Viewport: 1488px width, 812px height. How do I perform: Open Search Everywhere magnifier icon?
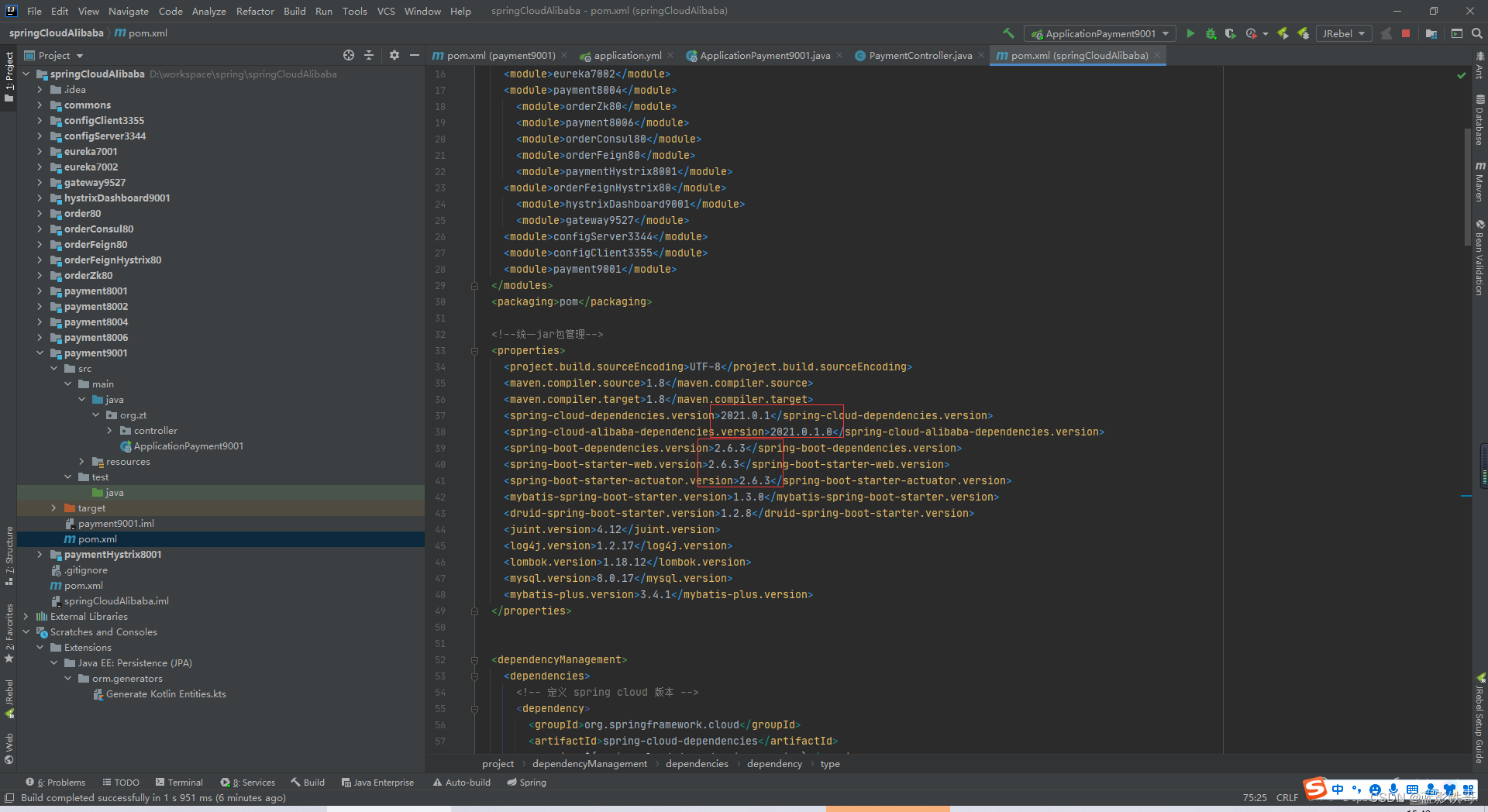1477,33
